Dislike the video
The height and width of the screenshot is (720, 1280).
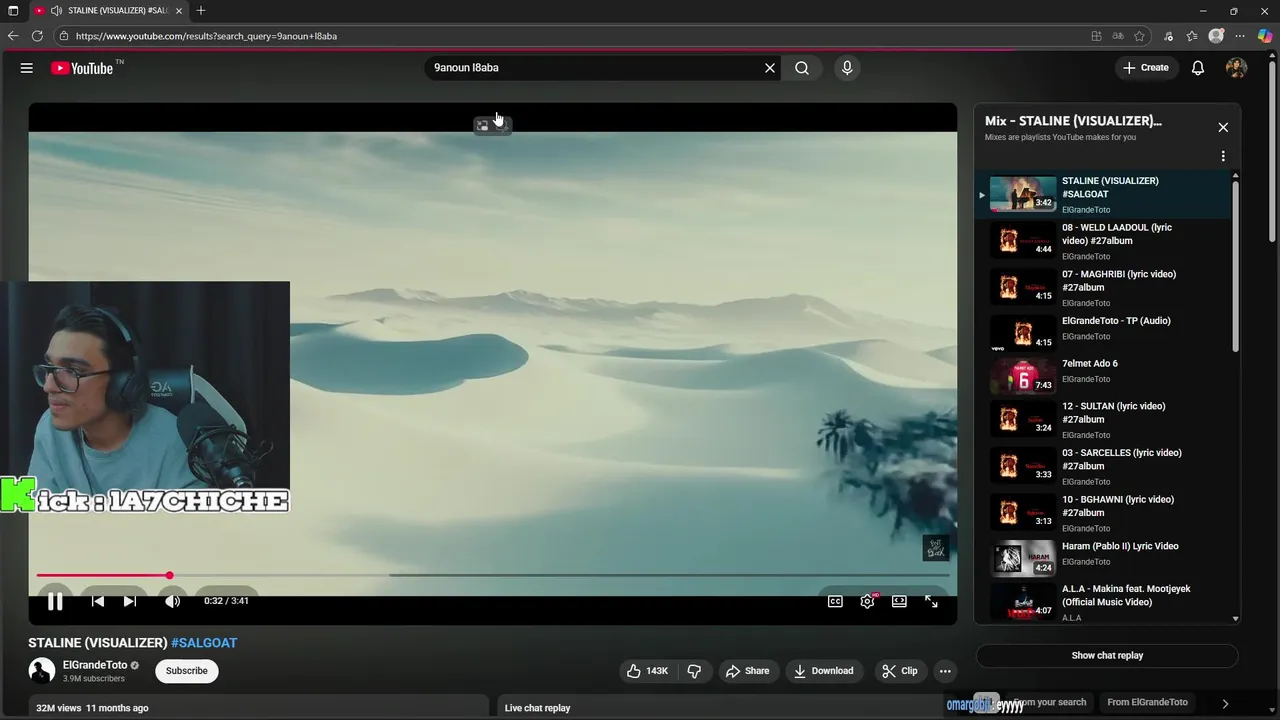[694, 671]
